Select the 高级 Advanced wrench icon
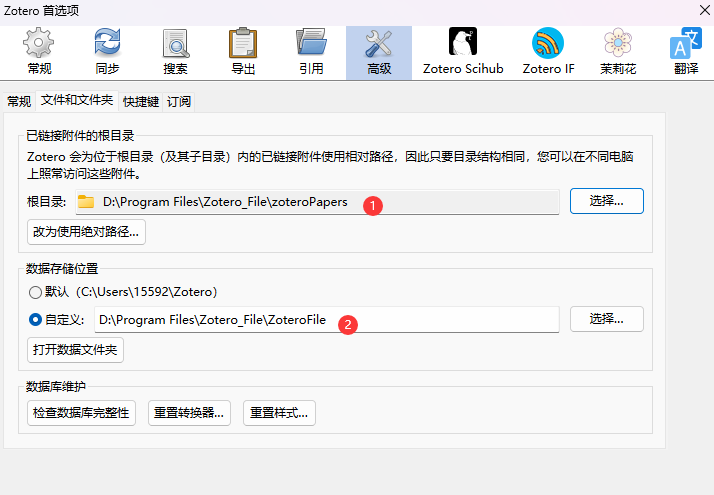Viewport: 714px width, 495px height. [x=379, y=44]
